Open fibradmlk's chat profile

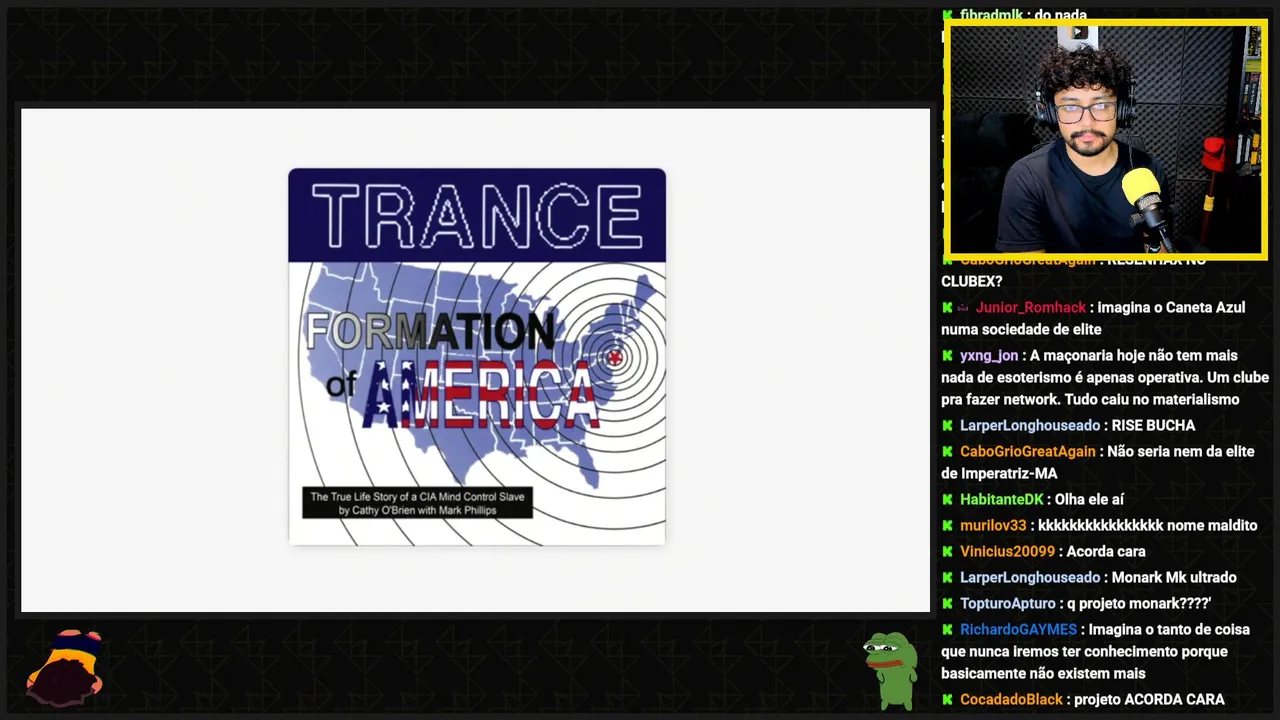[x=991, y=15]
